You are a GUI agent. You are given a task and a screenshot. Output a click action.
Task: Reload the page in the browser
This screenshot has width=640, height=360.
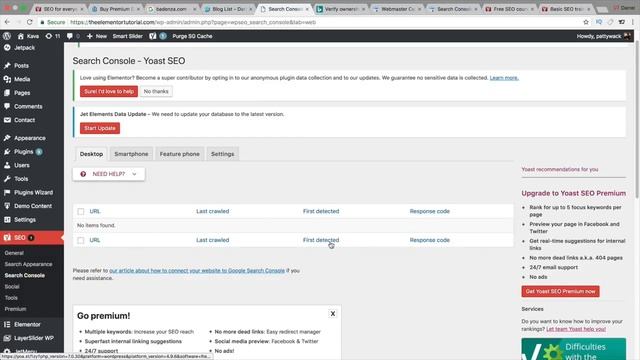29,22
